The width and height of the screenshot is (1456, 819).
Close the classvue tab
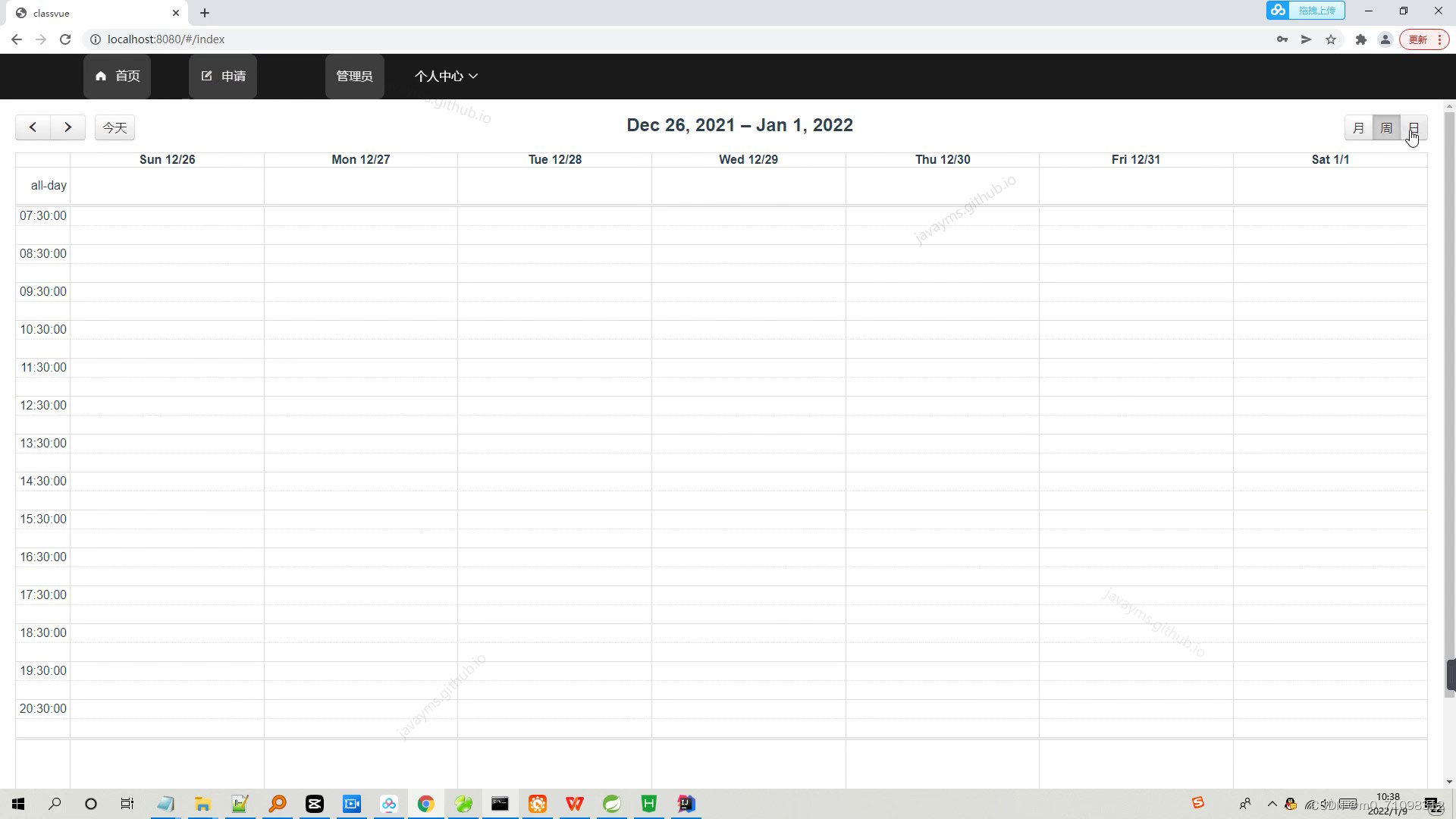(x=176, y=13)
